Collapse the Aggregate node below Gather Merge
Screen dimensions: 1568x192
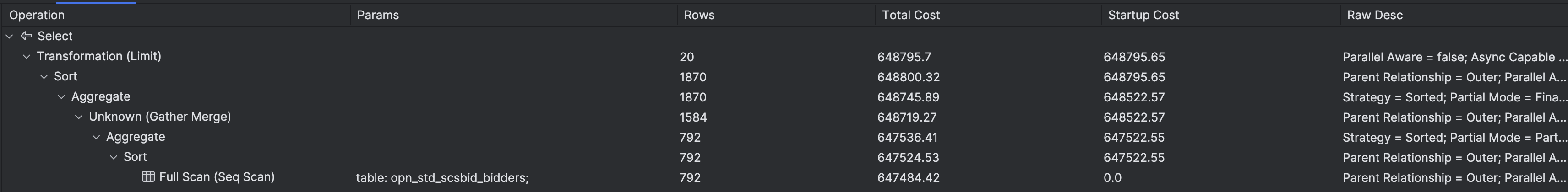coord(96,137)
